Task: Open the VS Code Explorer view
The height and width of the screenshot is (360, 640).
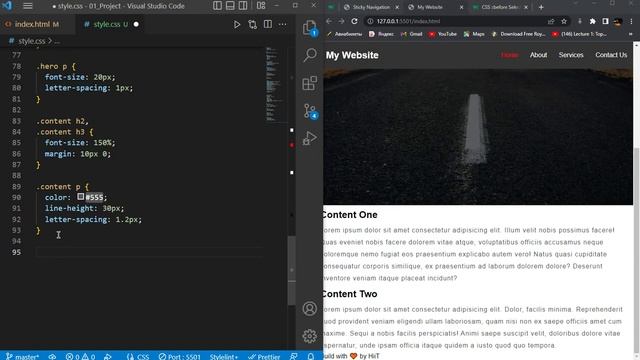Action: click(310, 28)
